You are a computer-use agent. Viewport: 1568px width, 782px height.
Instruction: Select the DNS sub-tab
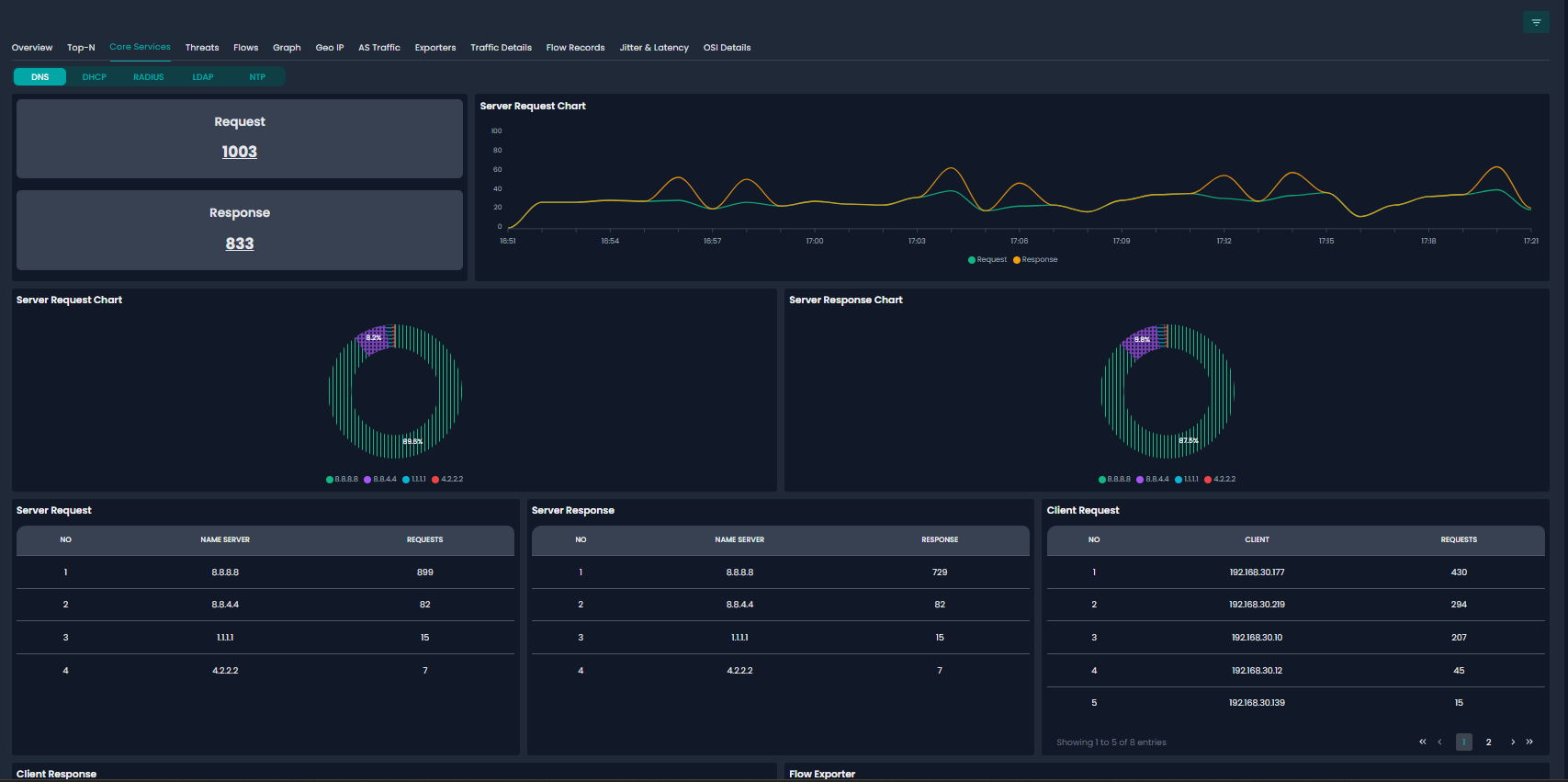coord(39,77)
